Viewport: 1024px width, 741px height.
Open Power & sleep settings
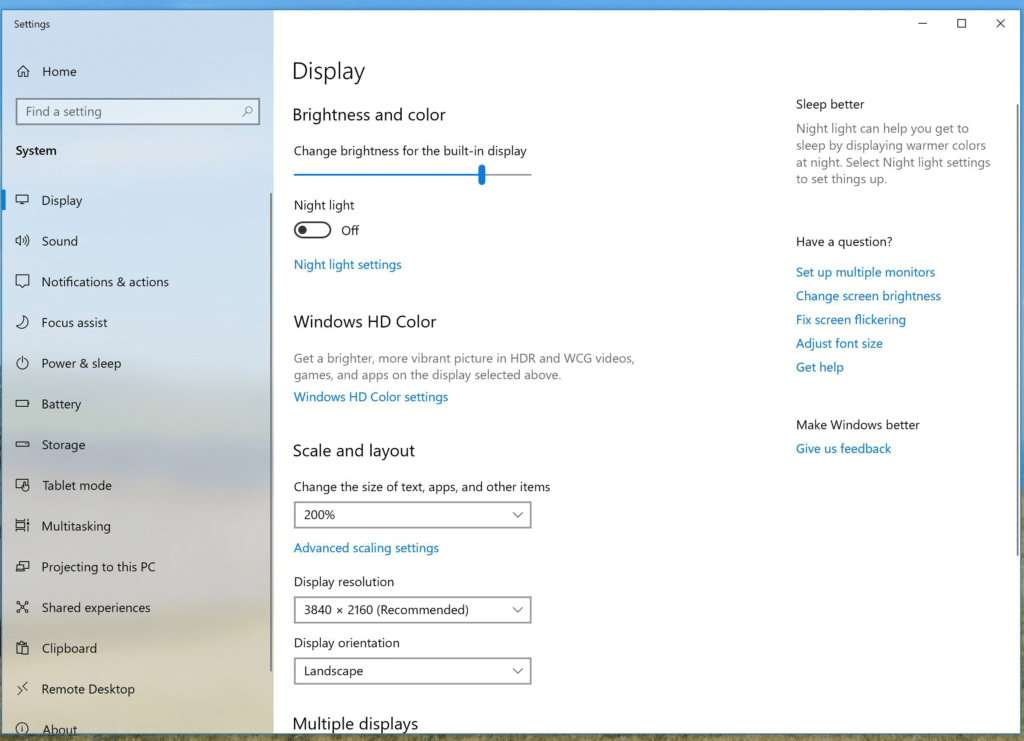tap(82, 363)
